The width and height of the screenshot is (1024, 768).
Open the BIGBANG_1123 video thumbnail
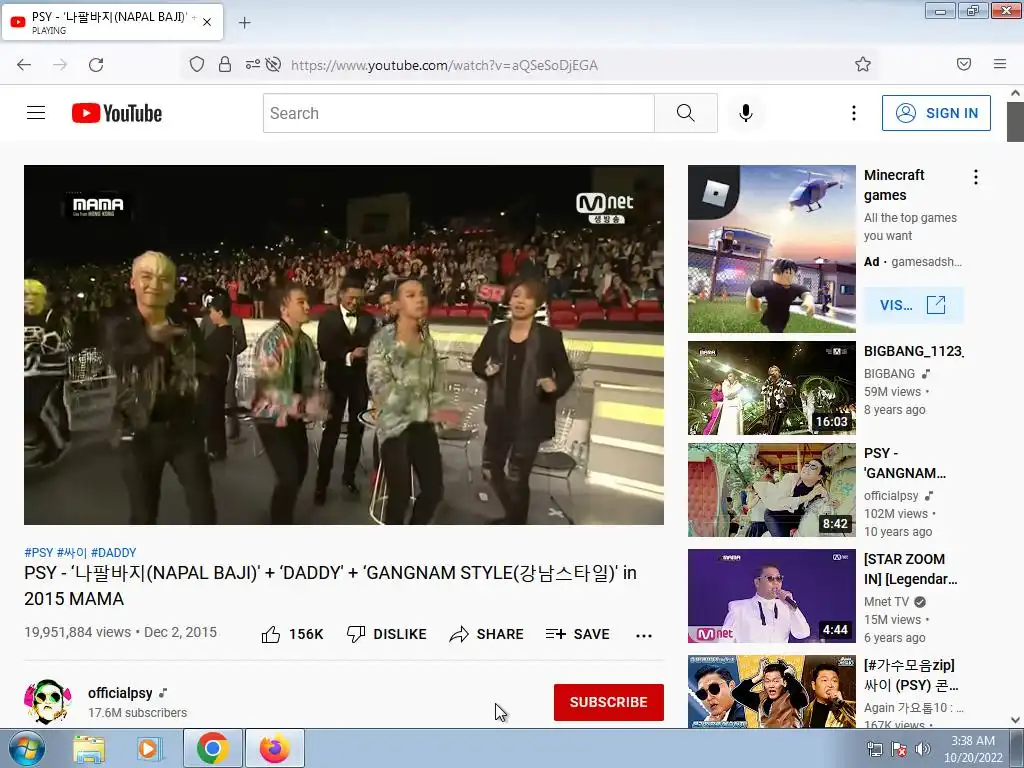coord(771,388)
